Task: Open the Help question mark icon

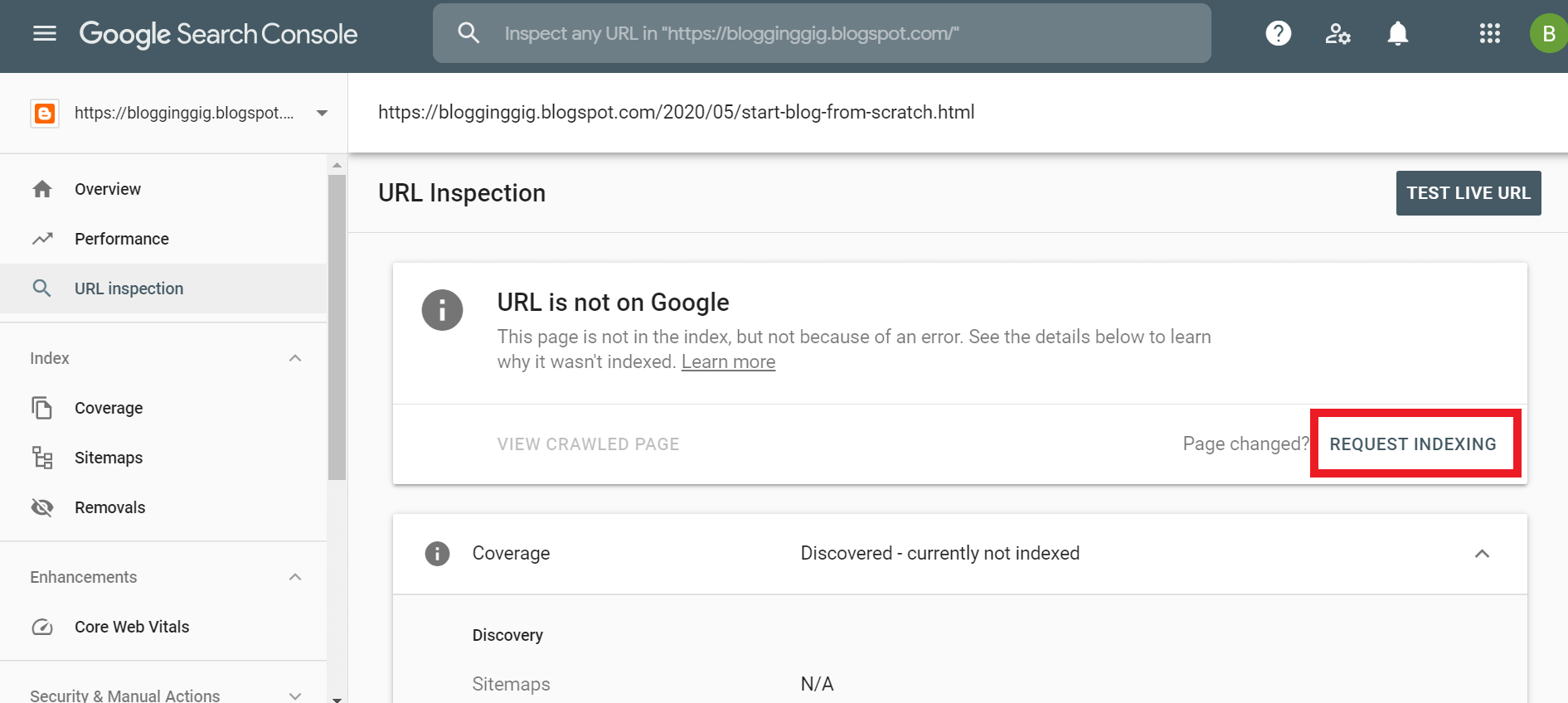Action: coord(1279,33)
